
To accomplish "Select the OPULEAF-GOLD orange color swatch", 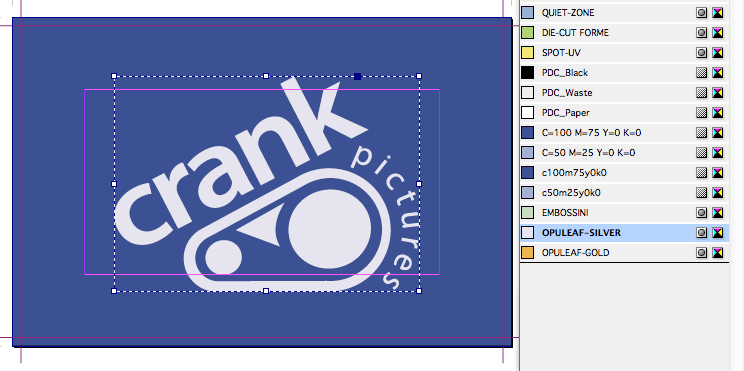I will pyautogui.click(x=528, y=252).
